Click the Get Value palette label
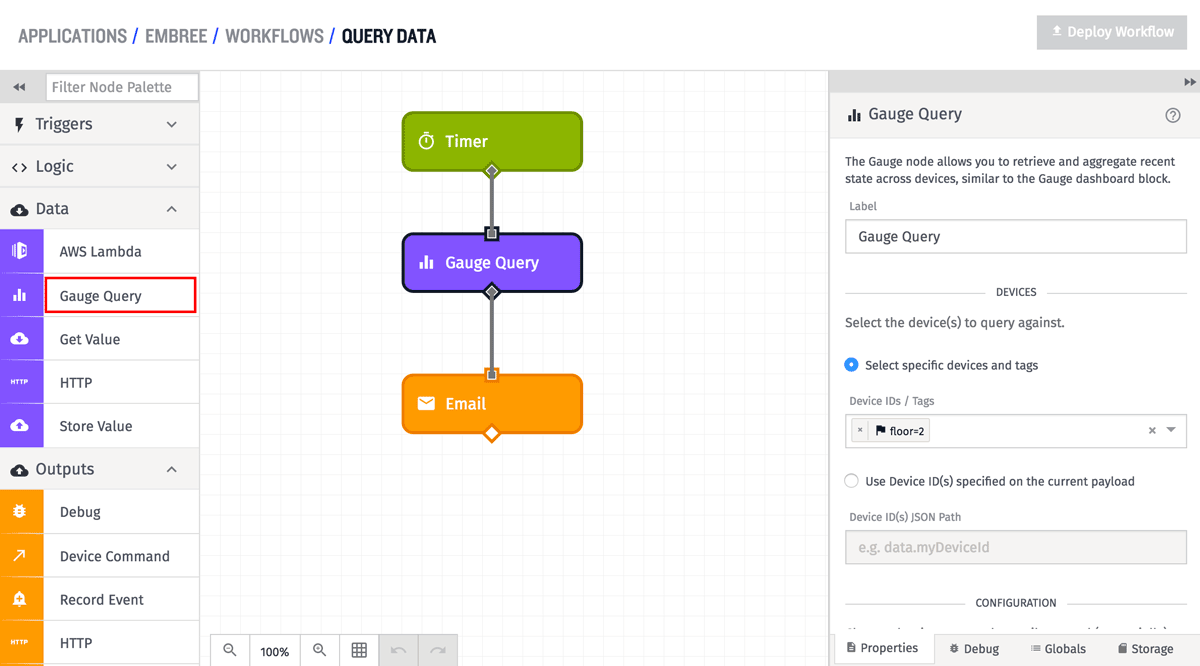1200x666 pixels. click(90, 339)
